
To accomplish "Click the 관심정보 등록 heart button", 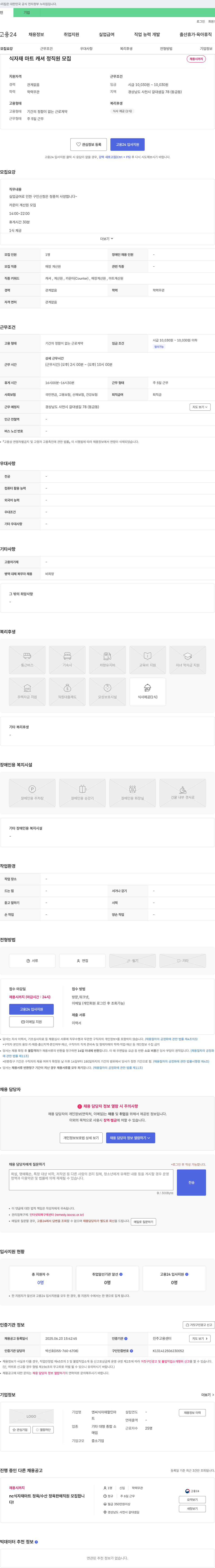I will click(88, 144).
